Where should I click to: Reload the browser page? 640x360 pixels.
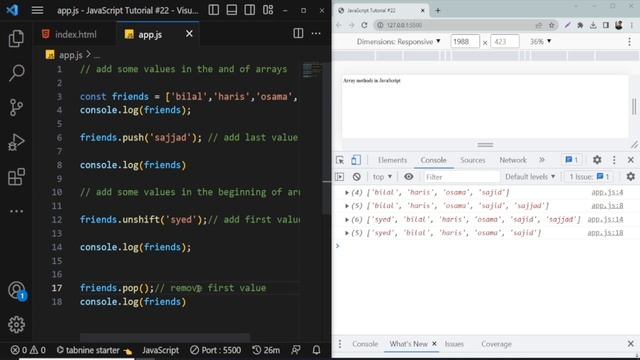pyautogui.click(x=364, y=25)
